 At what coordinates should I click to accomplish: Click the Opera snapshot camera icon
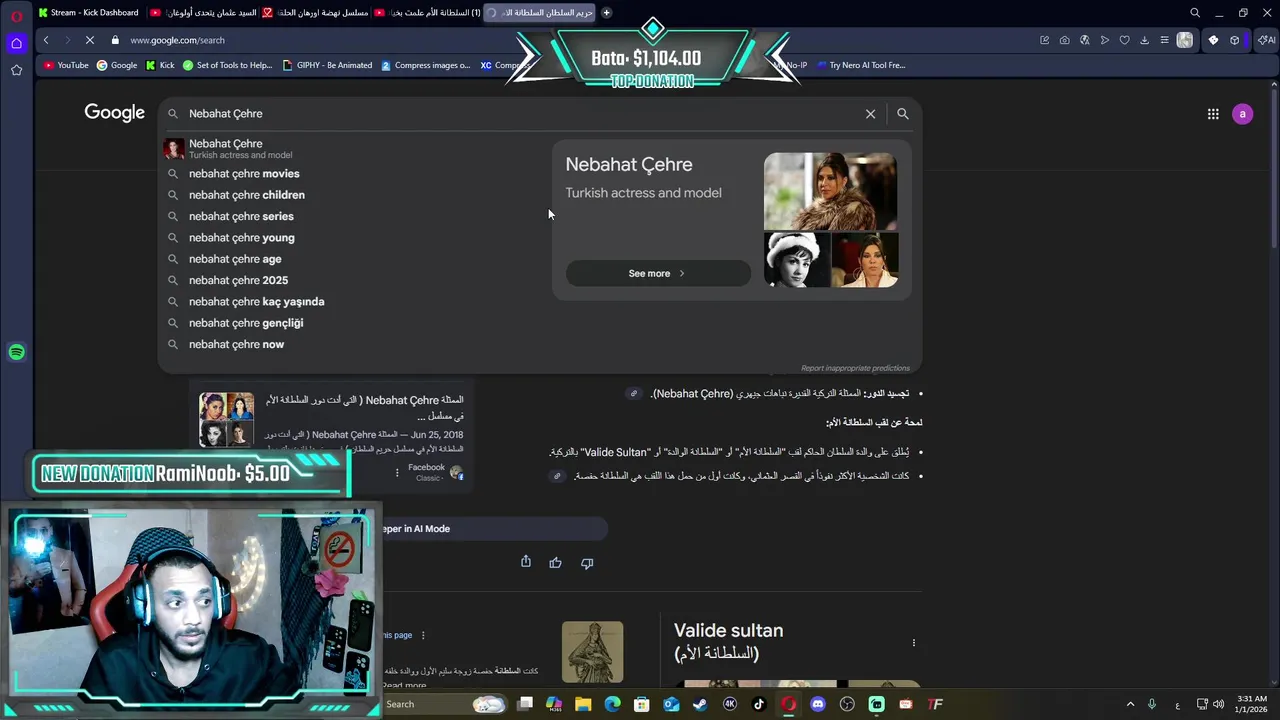point(1064,40)
